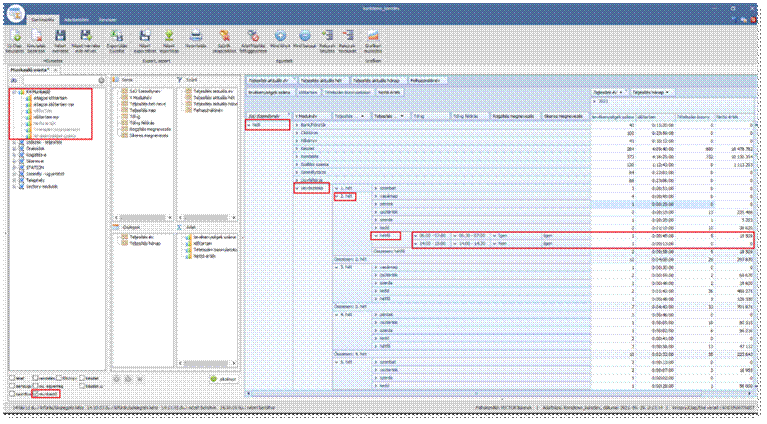Tick the first checkbox in bottom-left options
This screenshot has width=767, height=424.
(13, 380)
